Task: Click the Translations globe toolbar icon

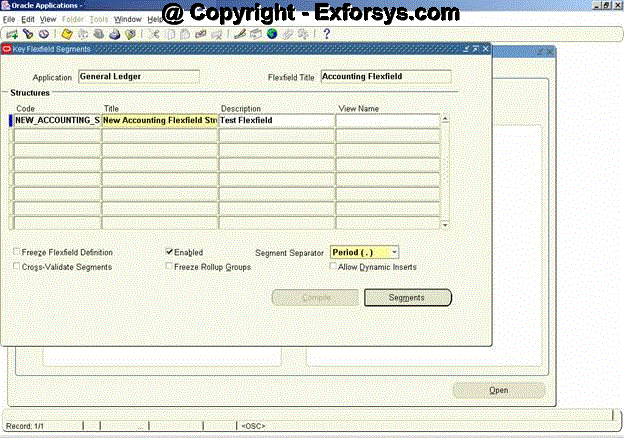Action: point(272,34)
